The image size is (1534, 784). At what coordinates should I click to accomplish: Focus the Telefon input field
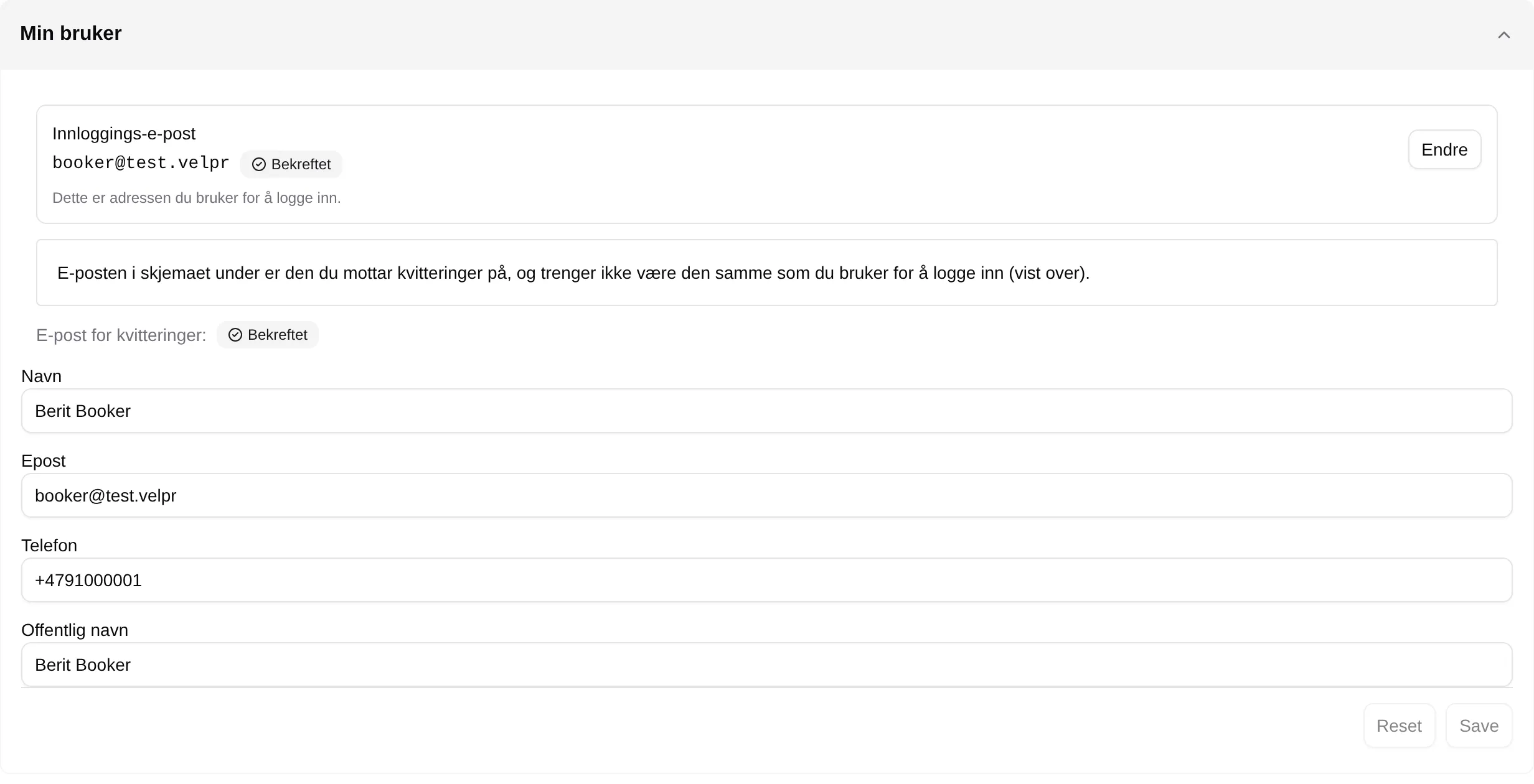point(767,580)
